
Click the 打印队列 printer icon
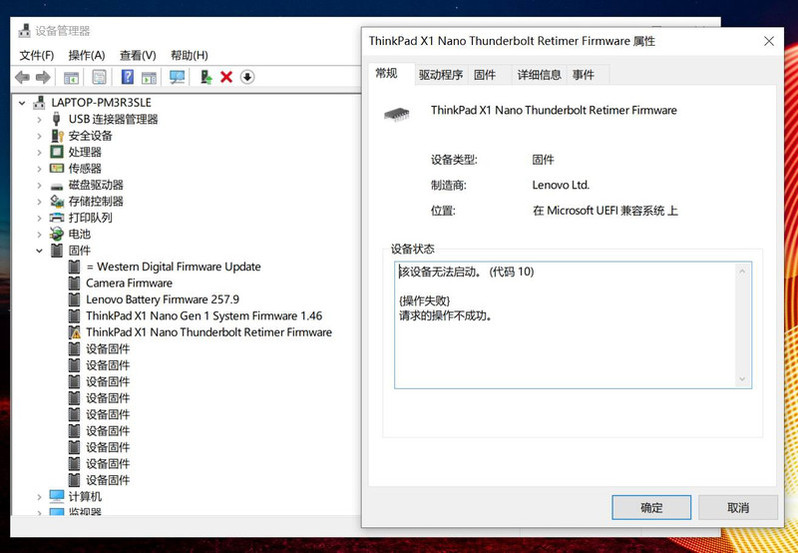[57, 218]
